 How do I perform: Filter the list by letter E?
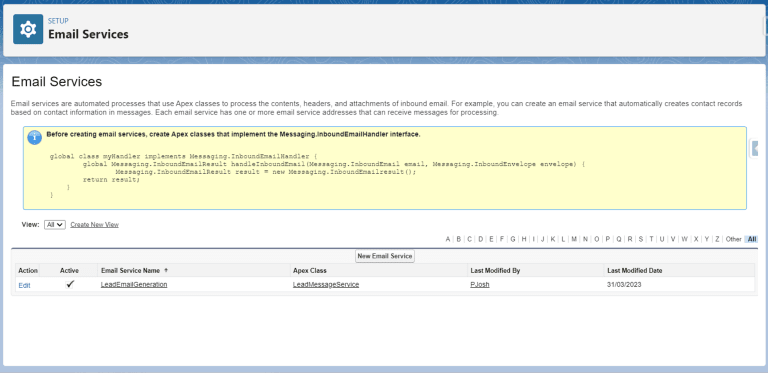tap(491, 239)
